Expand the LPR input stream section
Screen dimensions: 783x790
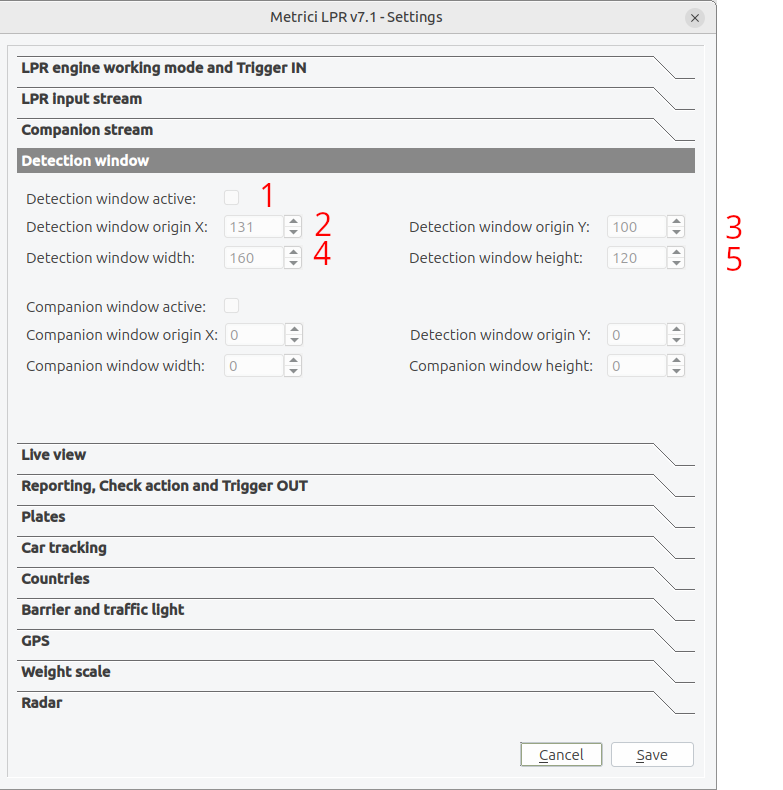point(356,99)
